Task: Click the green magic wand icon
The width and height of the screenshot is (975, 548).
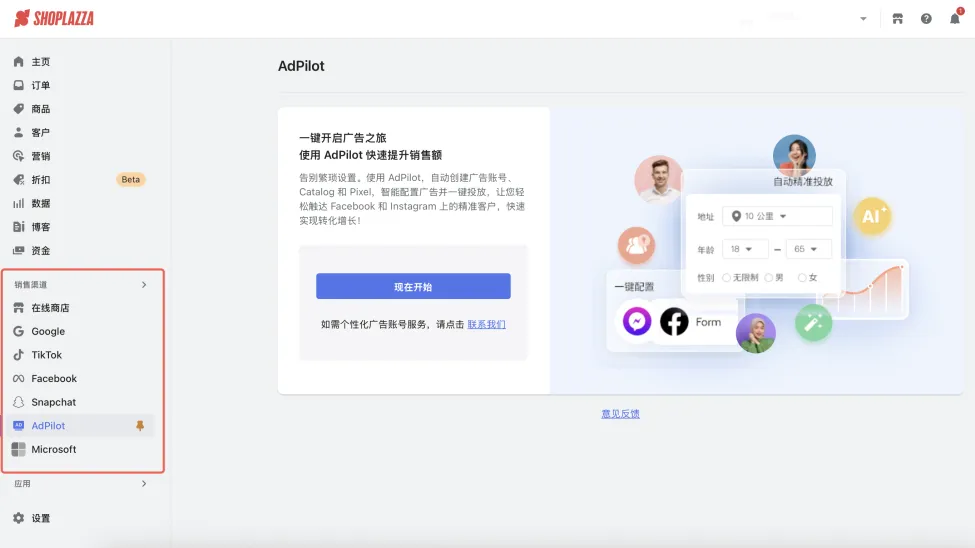Action: (x=813, y=323)
